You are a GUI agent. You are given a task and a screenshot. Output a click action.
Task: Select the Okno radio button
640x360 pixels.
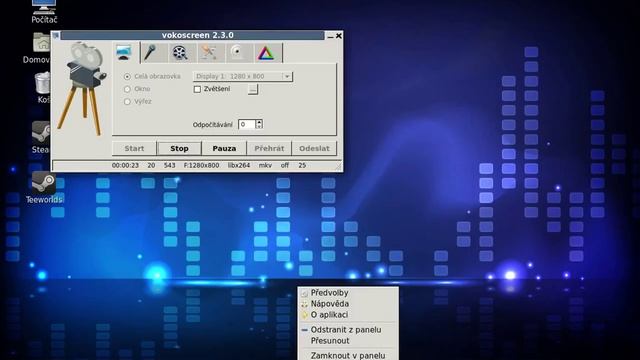click(127, 89)
